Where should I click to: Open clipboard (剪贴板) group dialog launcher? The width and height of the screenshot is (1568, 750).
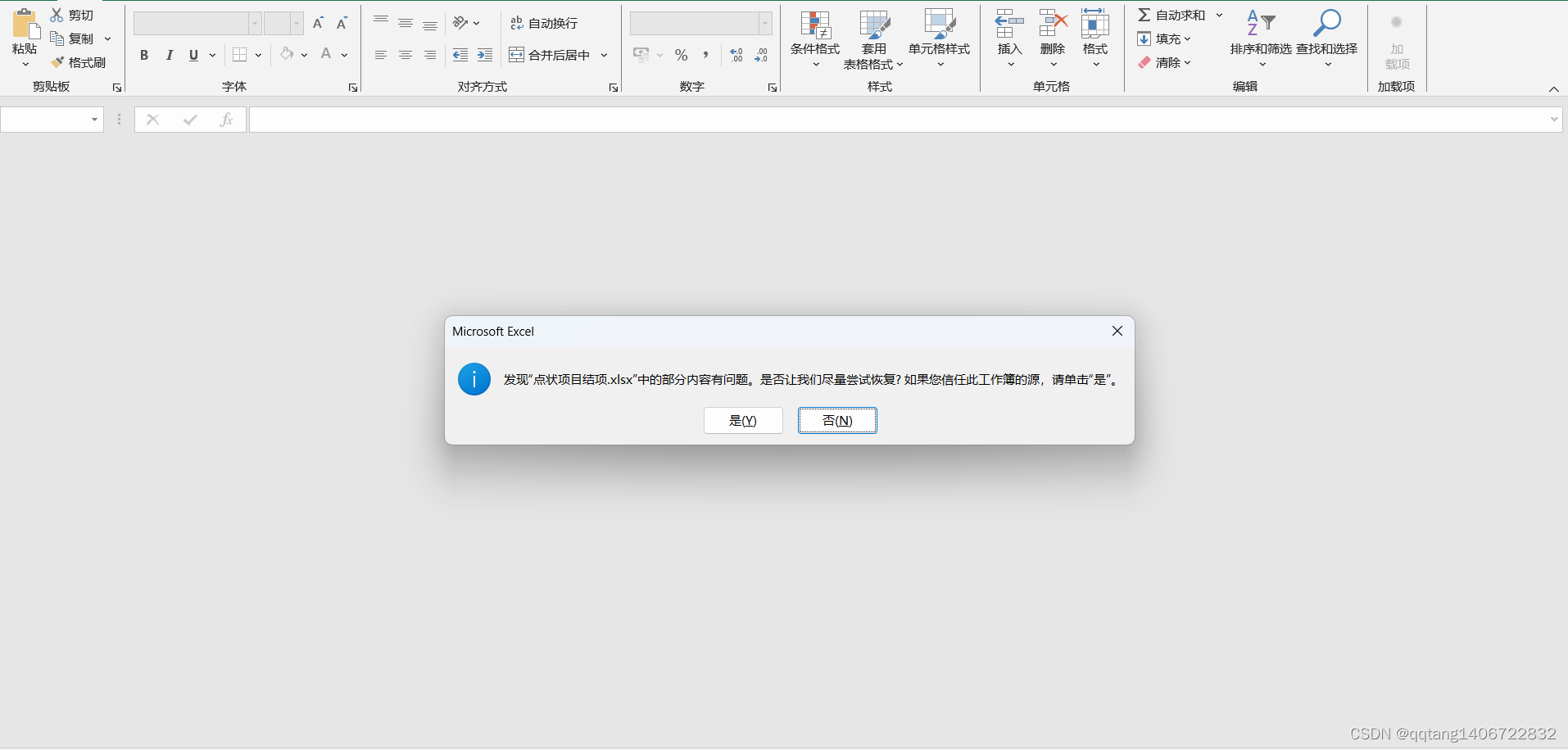[x=117, y=88]
